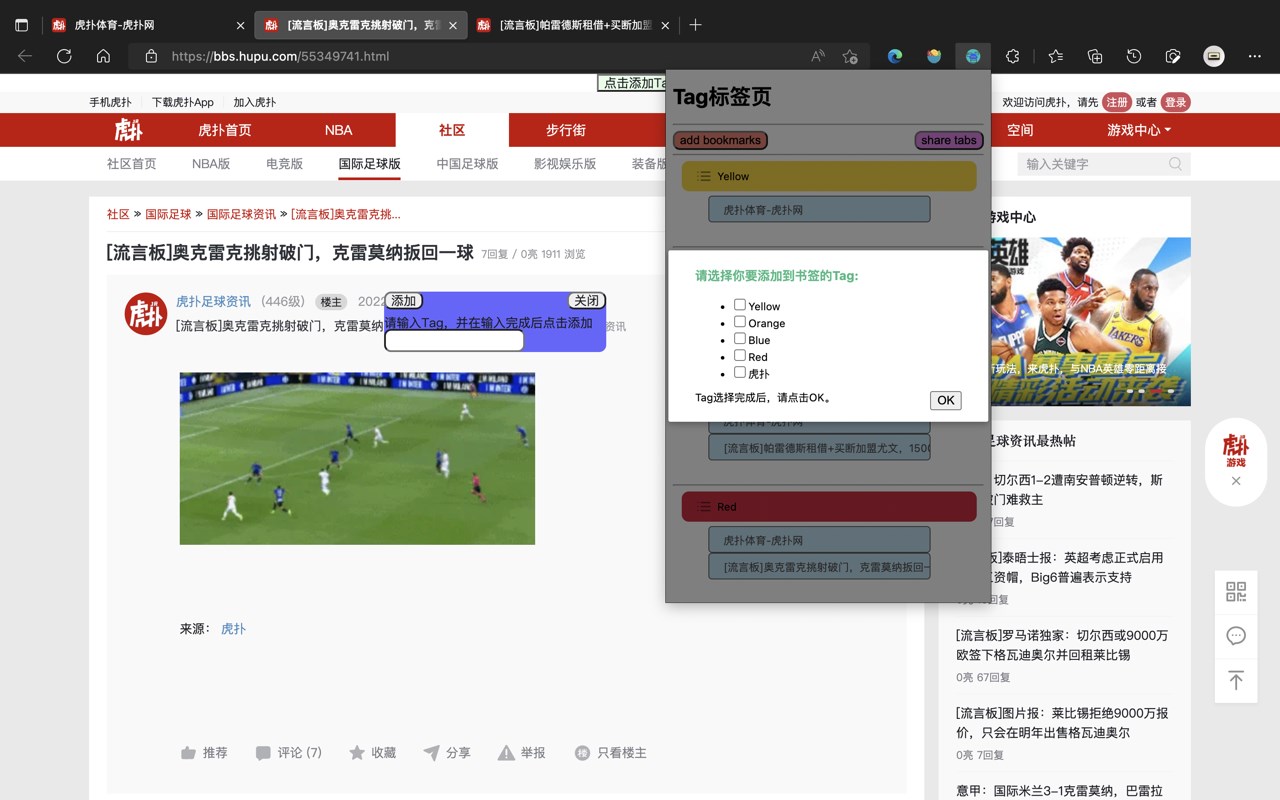This screenshot has height=800, width=1280.
Task: Click the add bookmarks button
Action: [x=720, y=140]
